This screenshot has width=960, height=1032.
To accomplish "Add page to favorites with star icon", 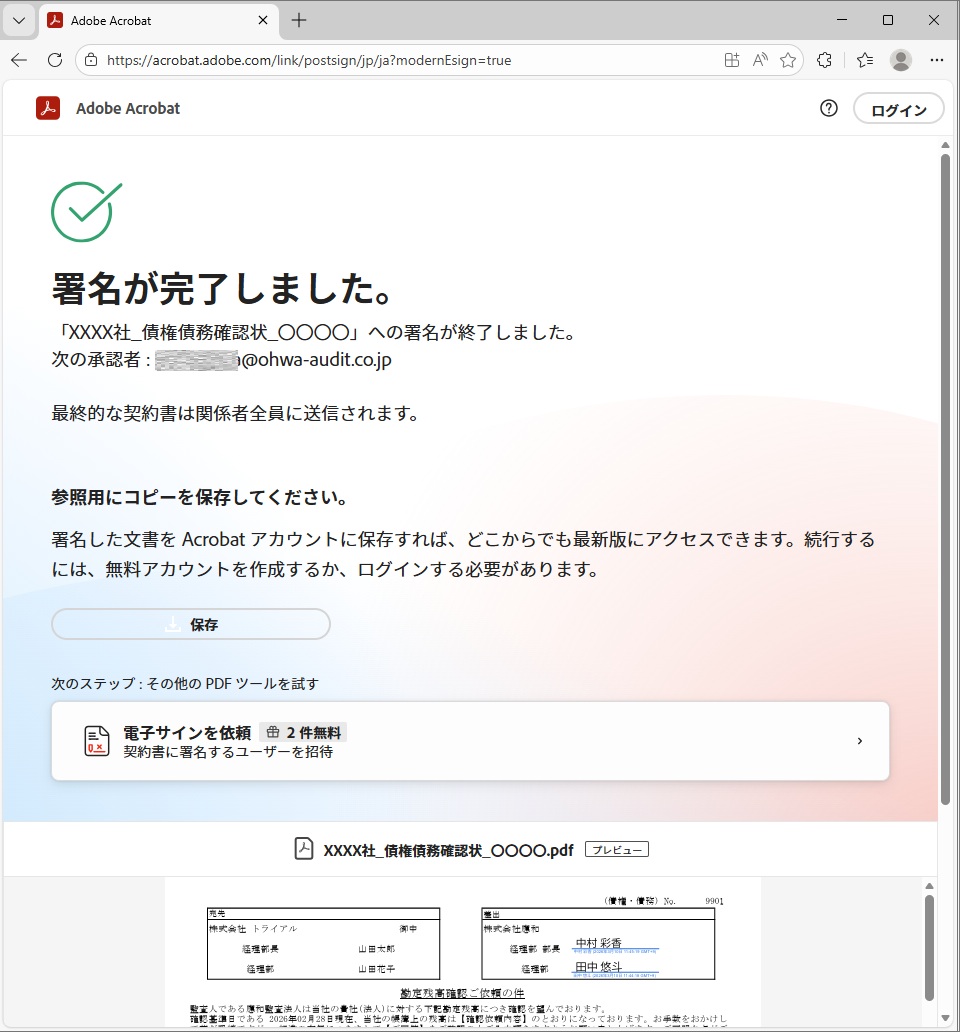I will tap(788, 60).
